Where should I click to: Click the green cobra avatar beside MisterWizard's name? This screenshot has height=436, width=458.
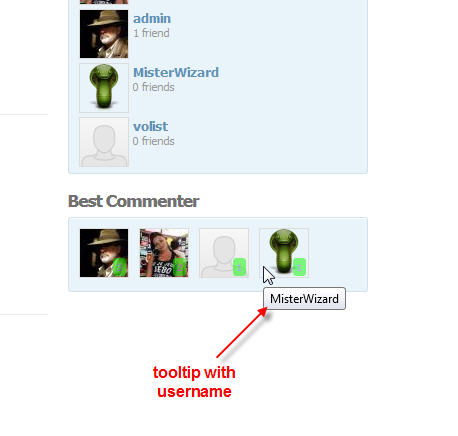104,88
